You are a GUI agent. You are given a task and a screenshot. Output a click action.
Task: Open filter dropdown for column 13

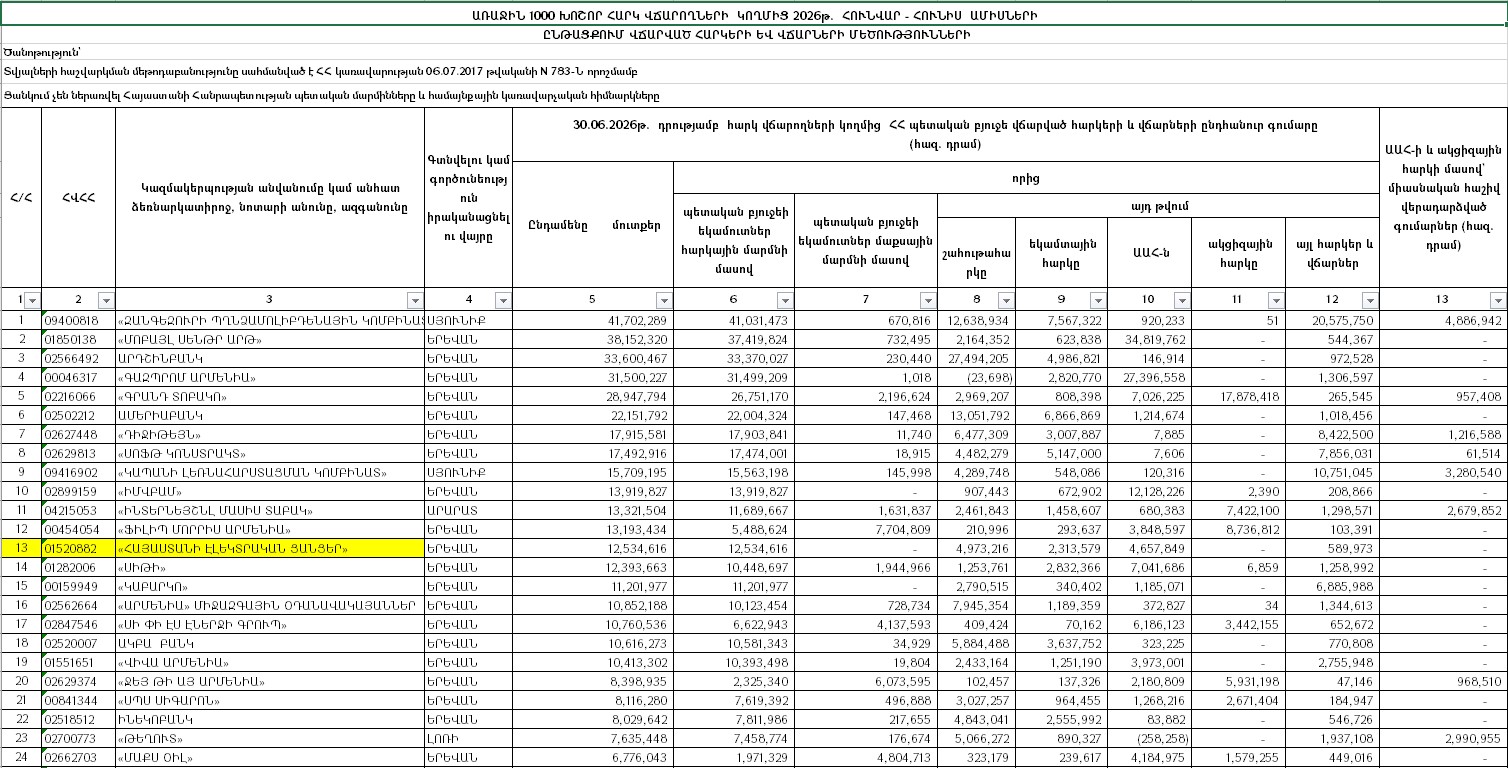(1497, 300)
